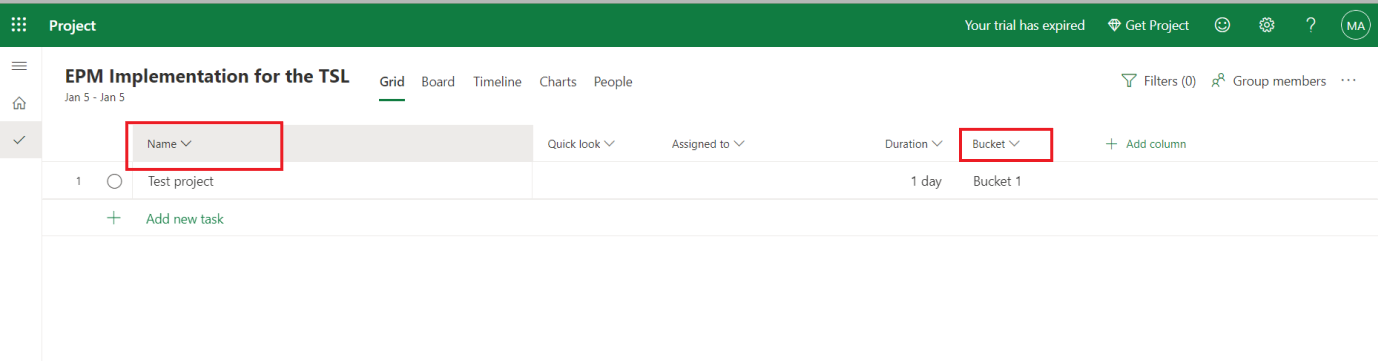Open the Group members button

(x=1268, y=81)
